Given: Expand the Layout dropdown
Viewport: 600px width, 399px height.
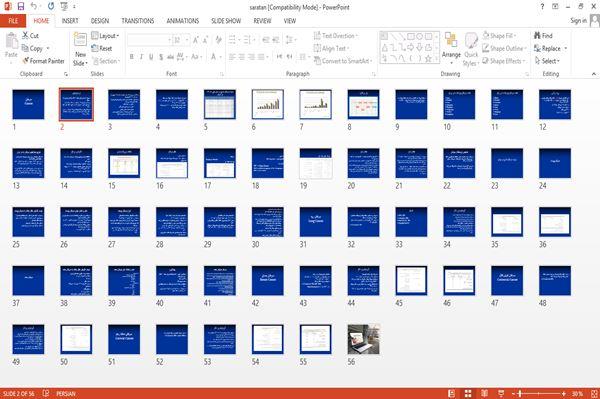Looking at the screenshot, I should pos(105,36).
